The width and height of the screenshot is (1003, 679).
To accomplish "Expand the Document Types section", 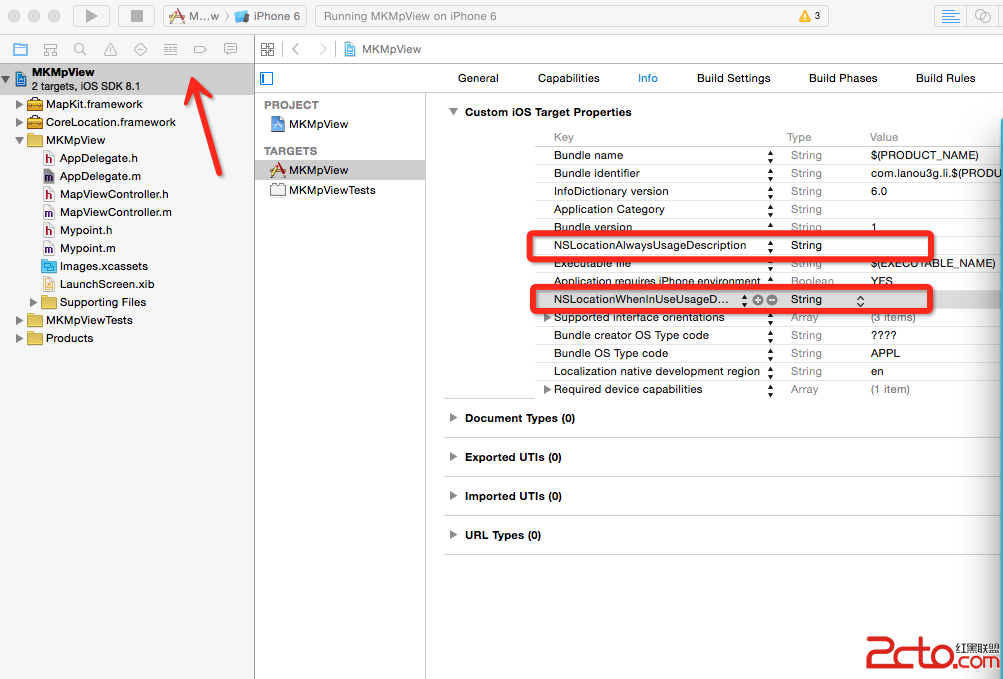I will point(454,418).
